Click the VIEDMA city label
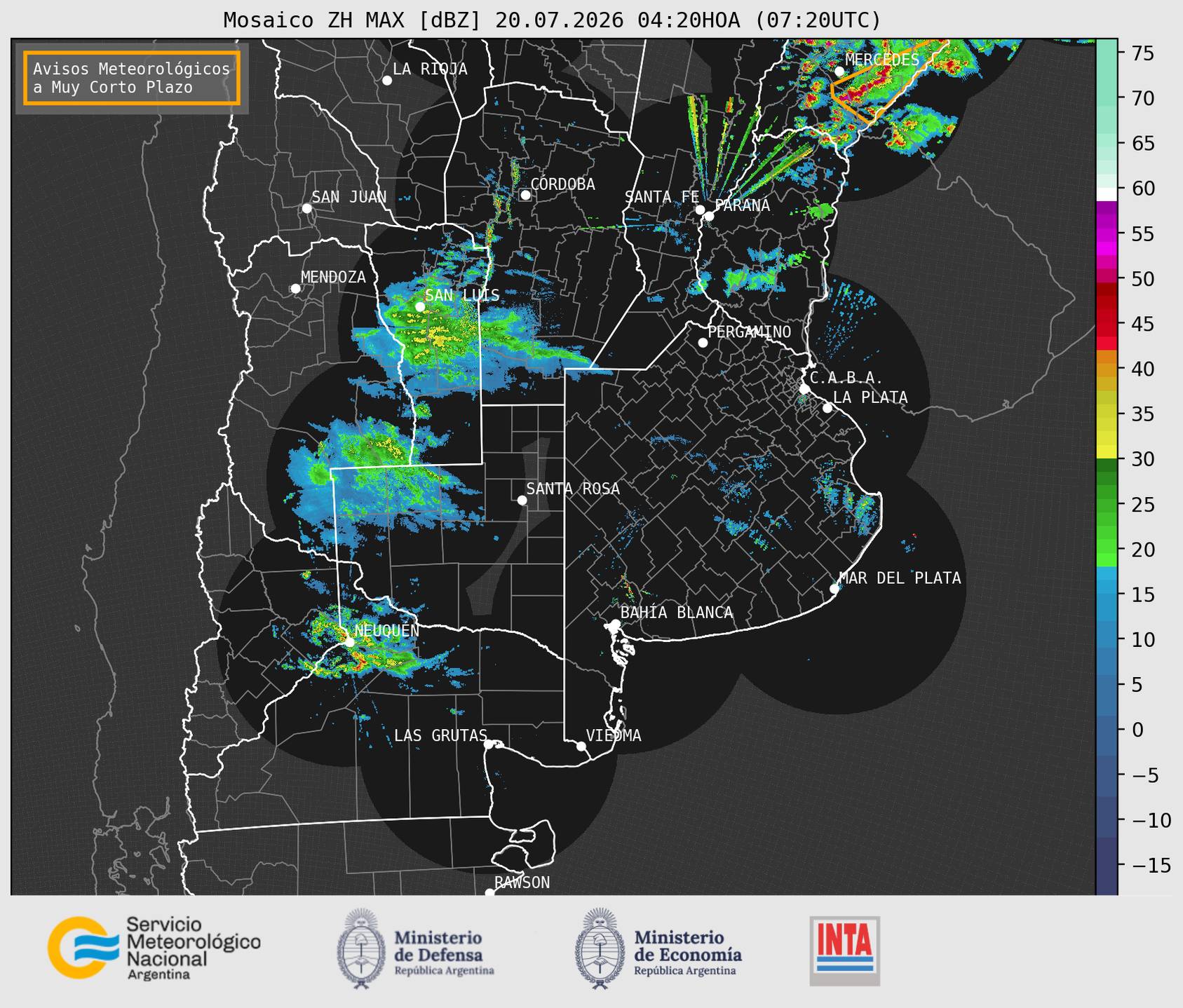 click(614, 735)
